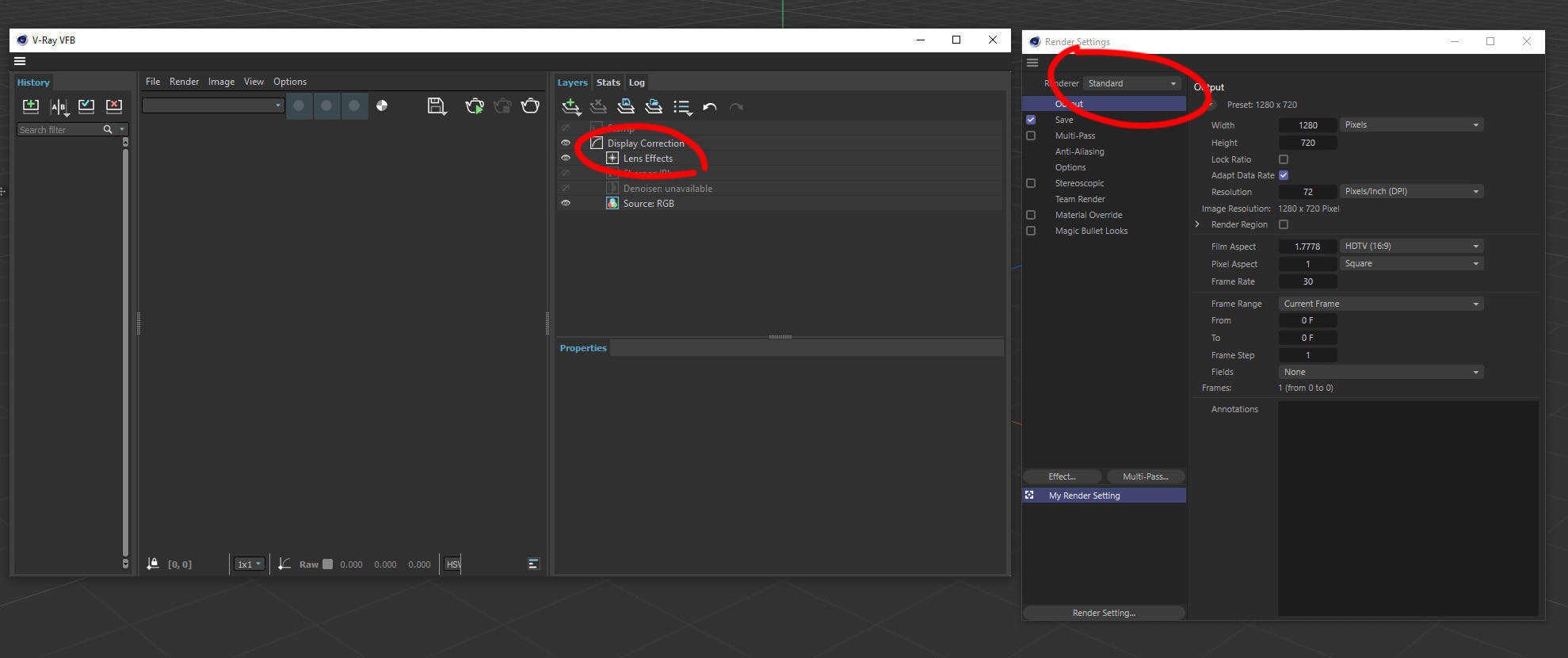Click the pixel coordinates lock icon
Viewport: 1568px width, 658px height.
(153, 564)
